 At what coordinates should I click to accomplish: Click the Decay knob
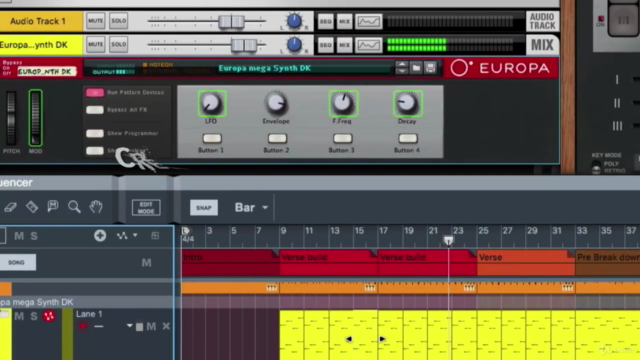tap(407, 104)
